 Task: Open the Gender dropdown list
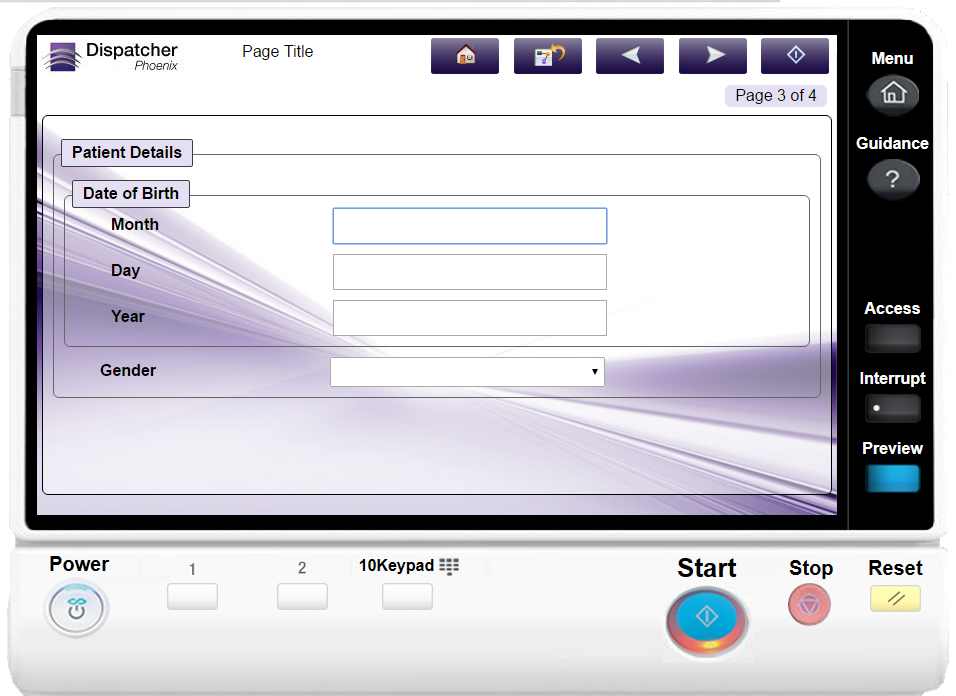click(467, 372)
